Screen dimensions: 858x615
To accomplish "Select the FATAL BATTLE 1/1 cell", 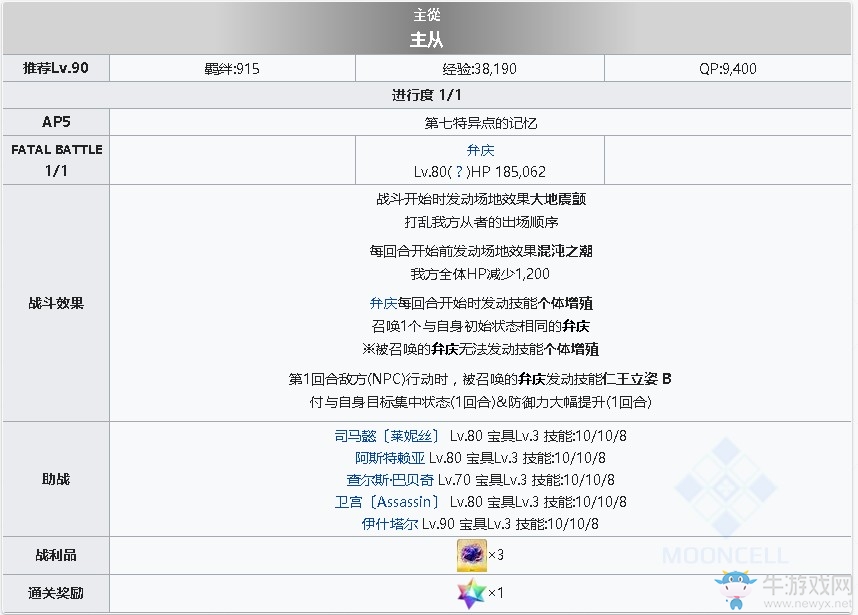I will point(56,160).
